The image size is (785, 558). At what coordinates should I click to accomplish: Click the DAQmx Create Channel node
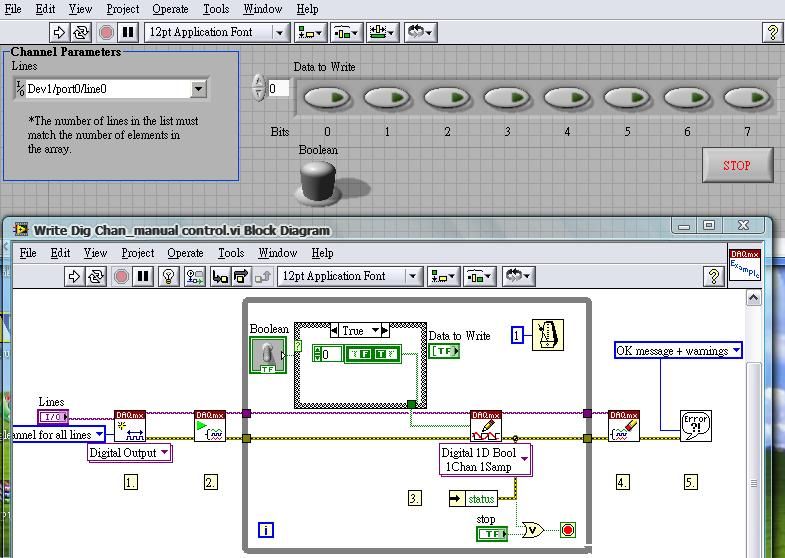(130, 426)
